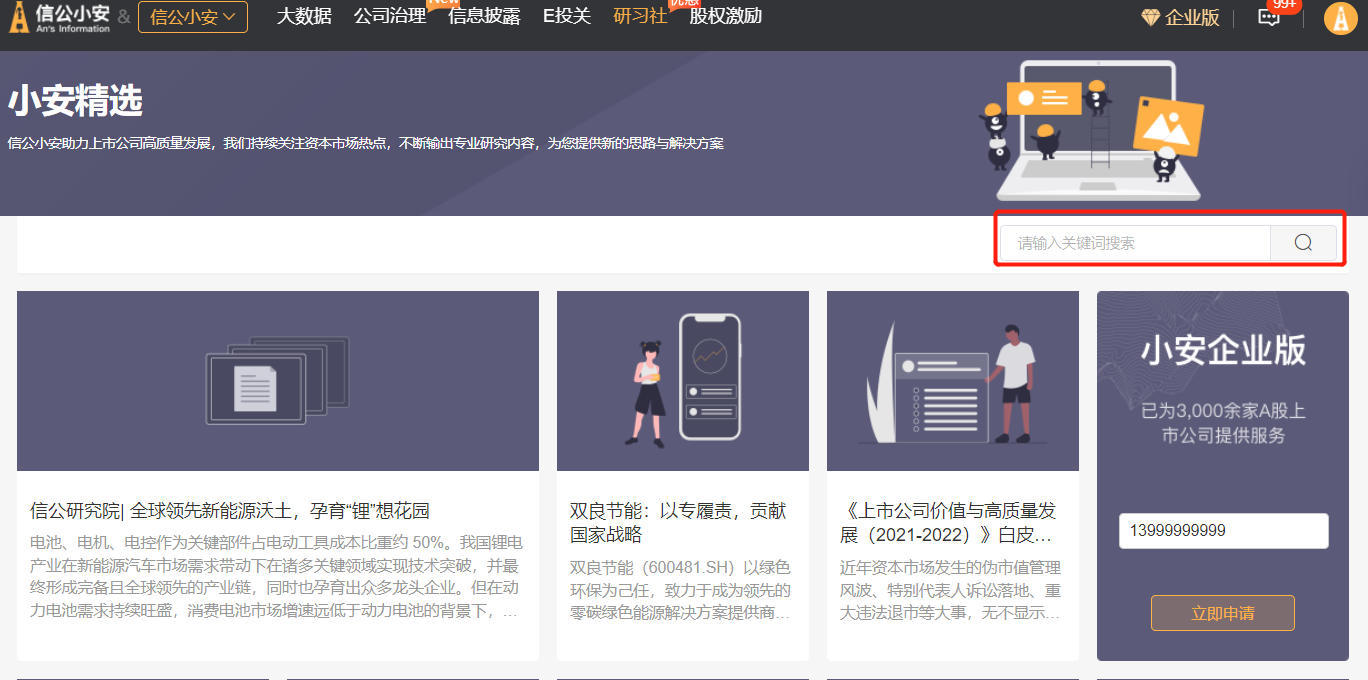Click the phone number field 13999999999
The image size is (1368, 680).
click(1224, 531)
